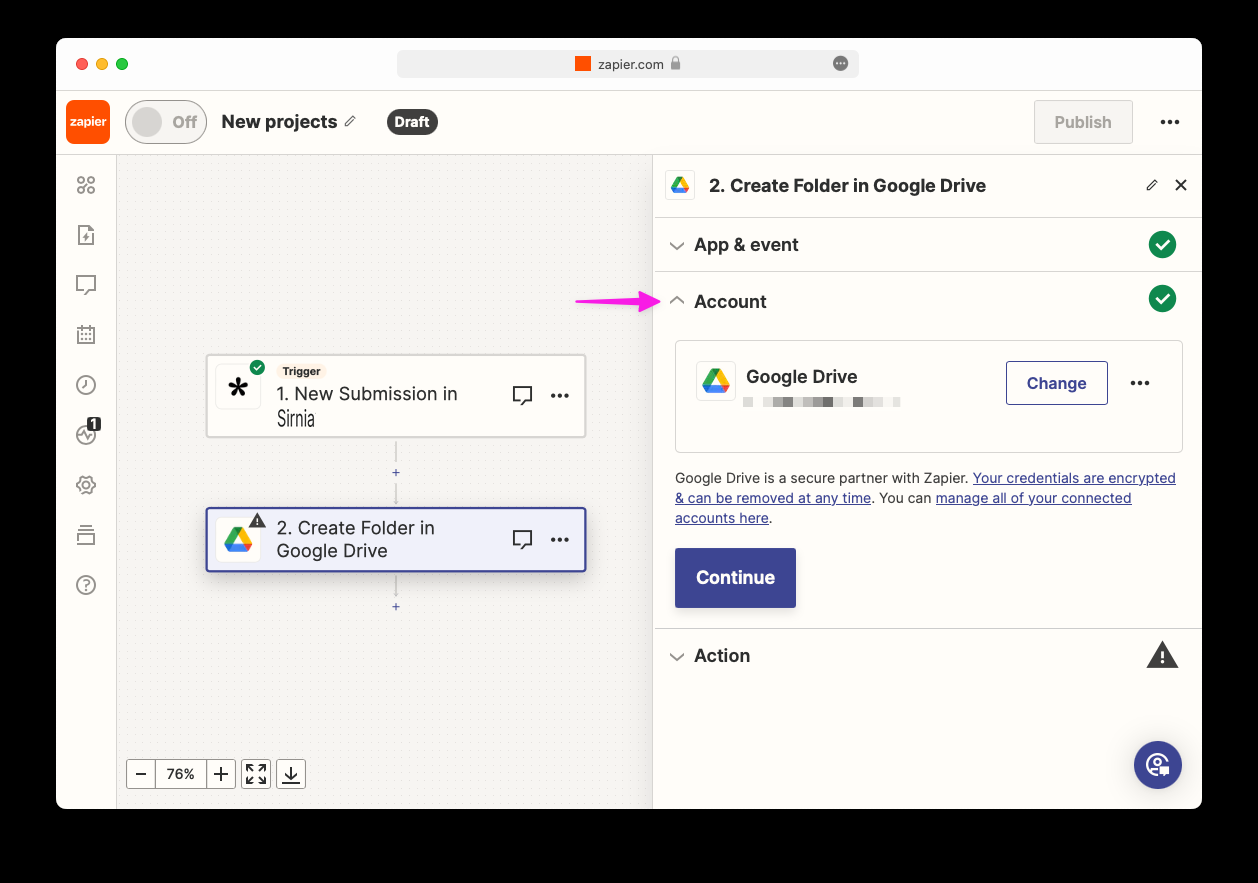Open the settings gear in sidebar
1258x883 pixels.
point(86,485)
